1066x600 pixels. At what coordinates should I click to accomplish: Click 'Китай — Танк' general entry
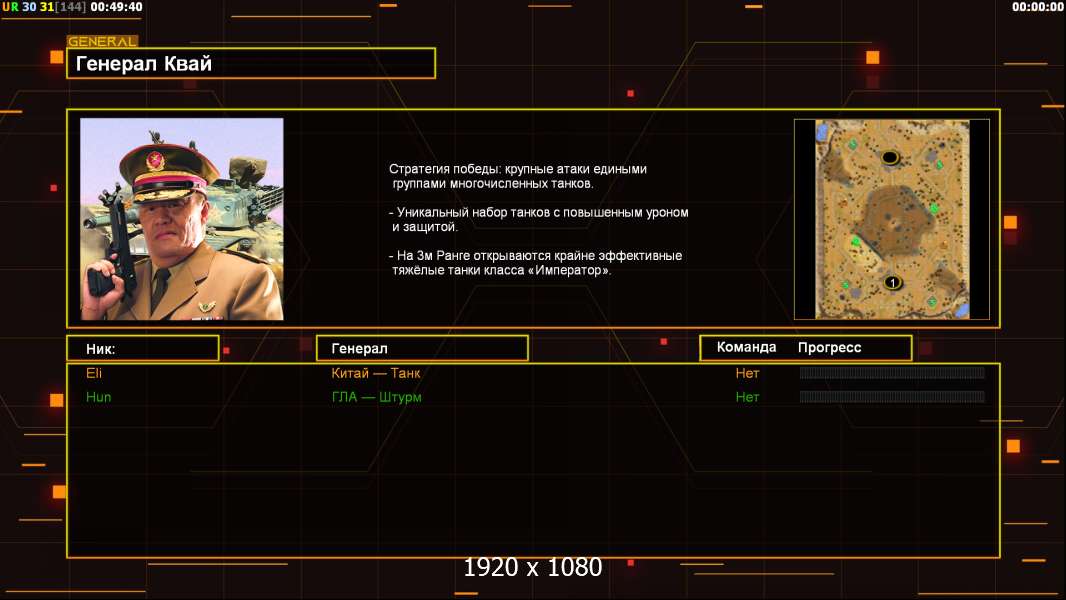[375, 373]
